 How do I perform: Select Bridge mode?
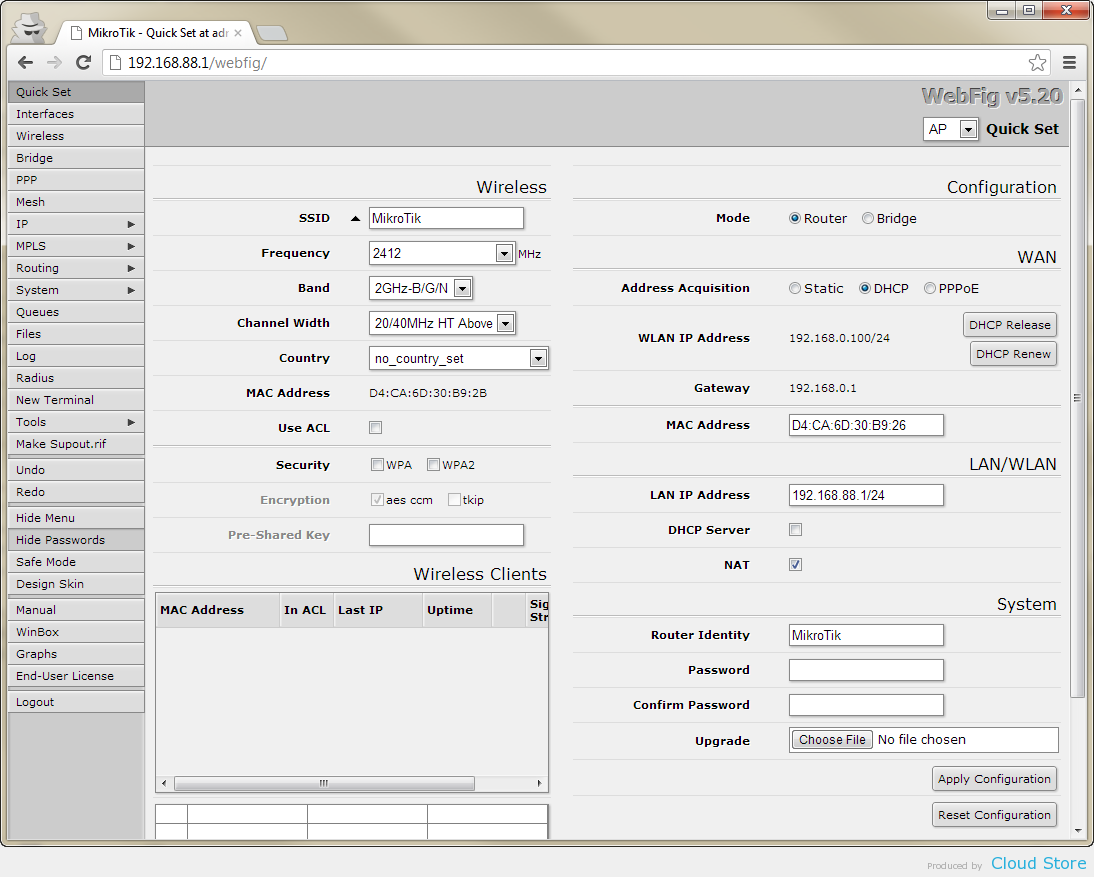868,218
